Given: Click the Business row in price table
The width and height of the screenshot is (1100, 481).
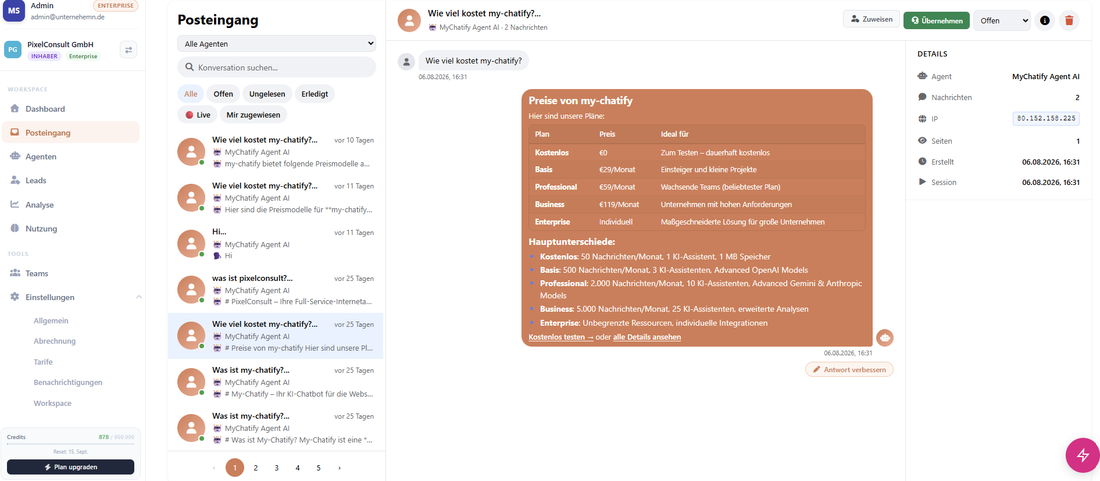Looking at the screenshot, I should (x=697, y=205).
